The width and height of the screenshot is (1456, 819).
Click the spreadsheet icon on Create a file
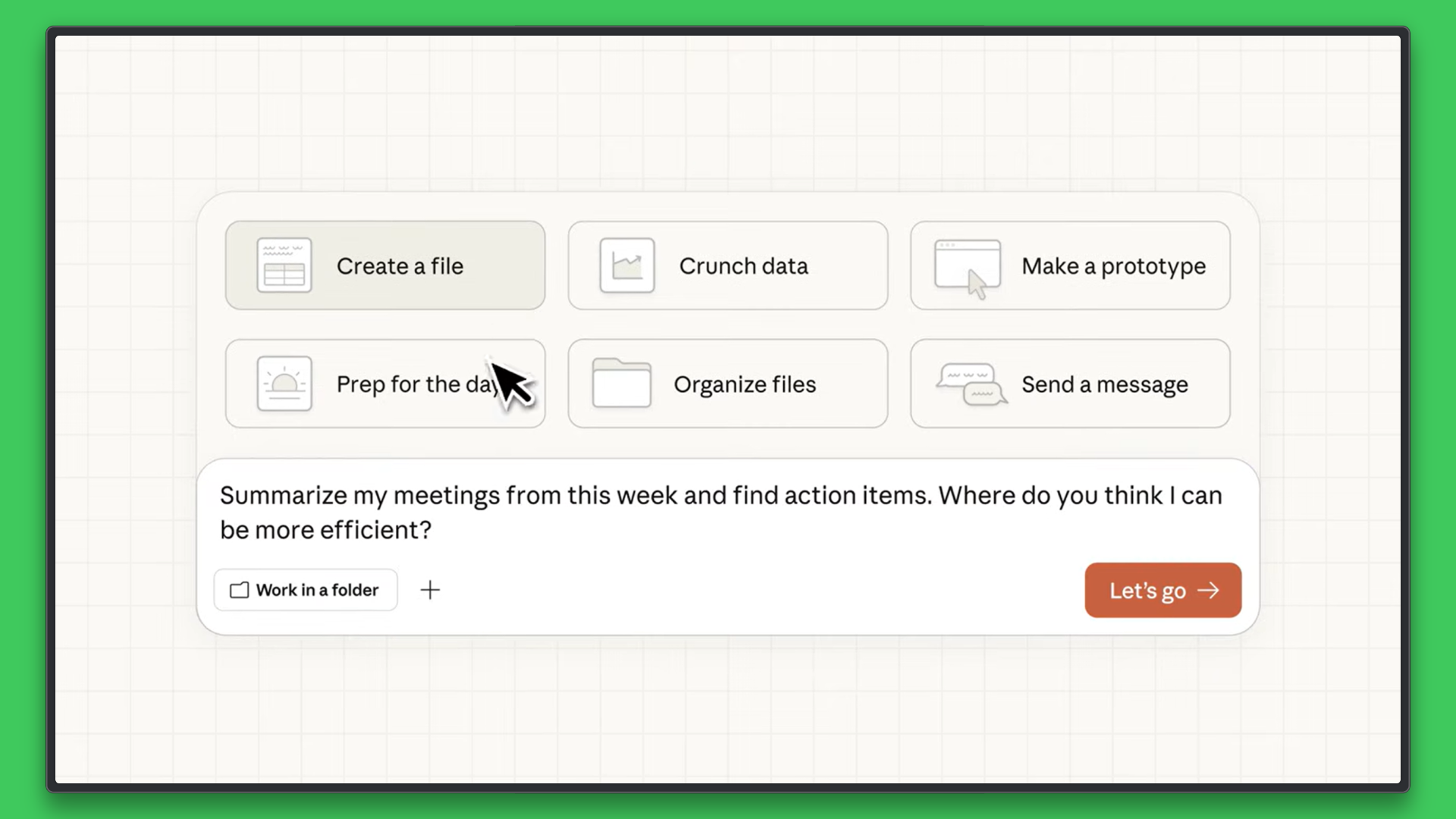coord(284,265)
